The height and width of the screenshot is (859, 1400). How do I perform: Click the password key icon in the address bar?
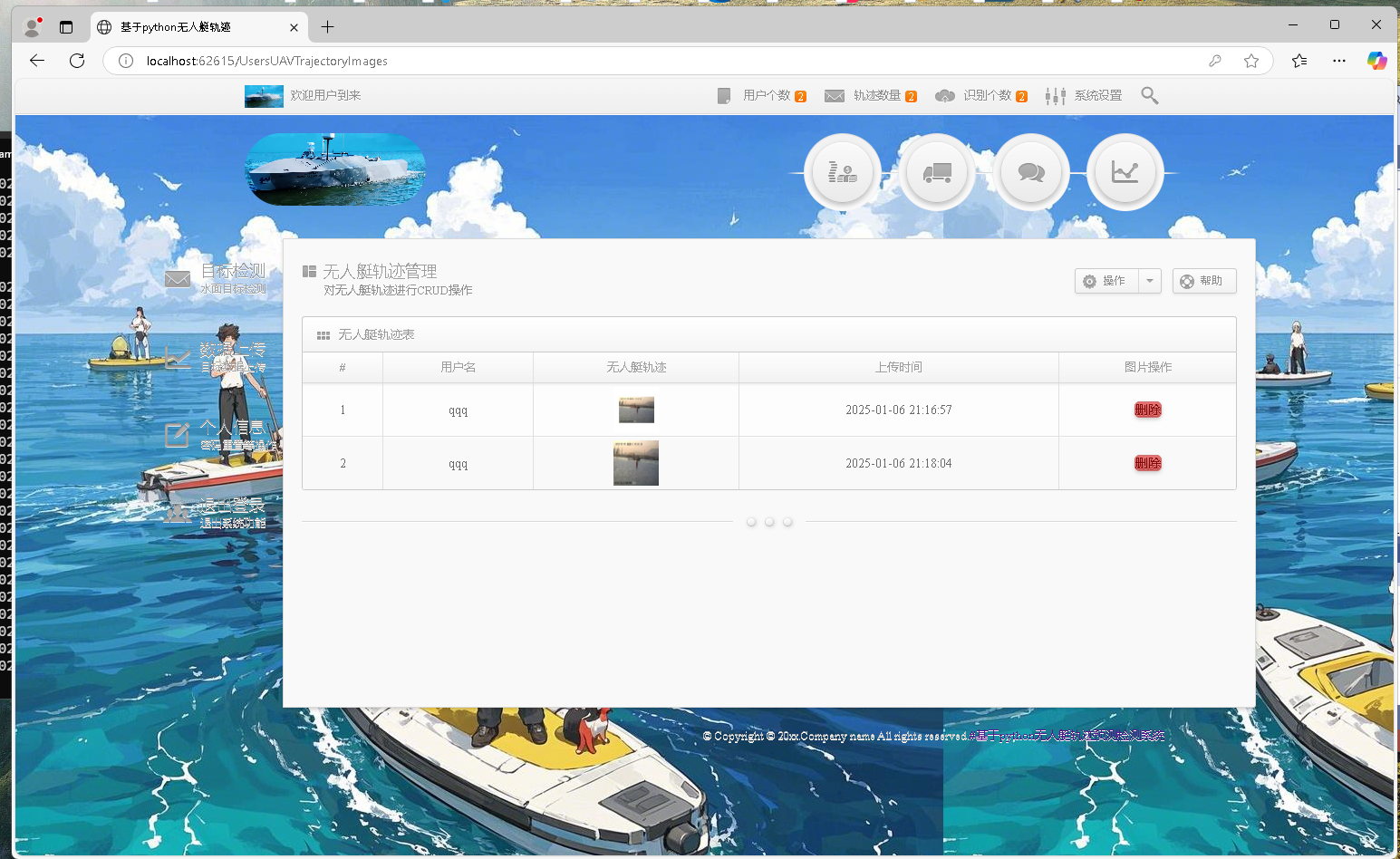1215,61
